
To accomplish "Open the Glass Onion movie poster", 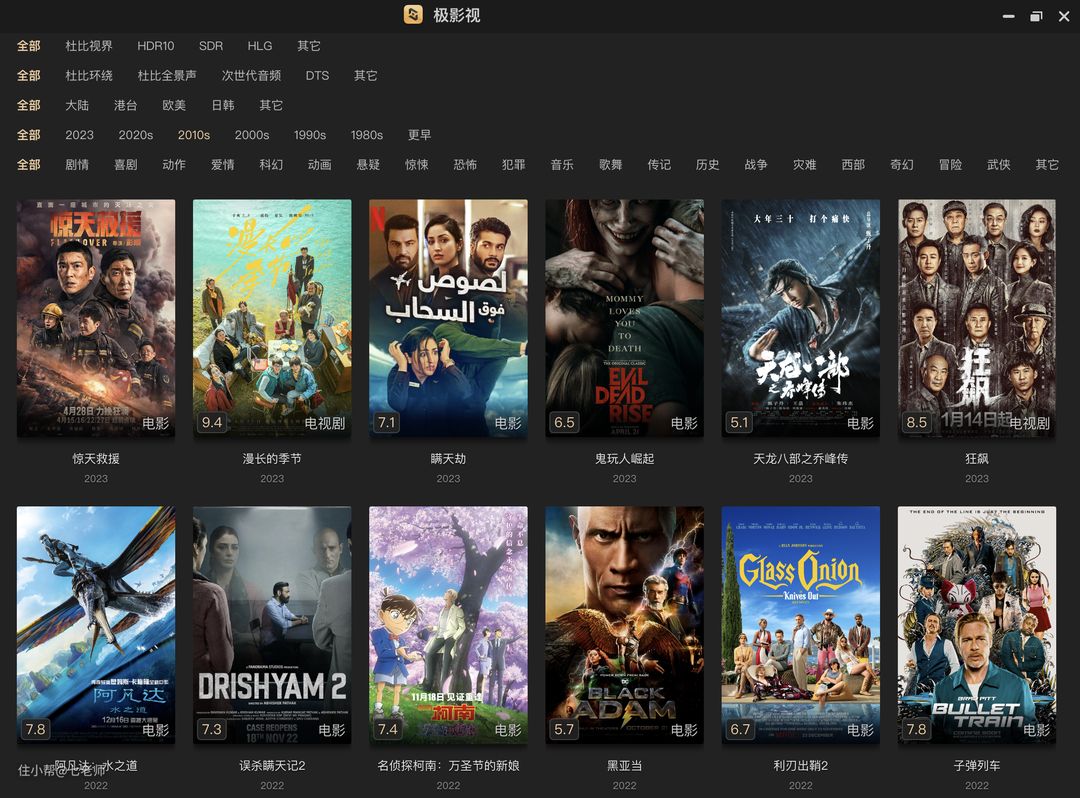I will point(800,624).
